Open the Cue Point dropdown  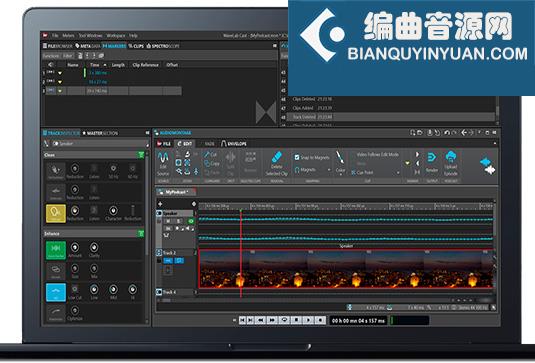click(375, 173)
